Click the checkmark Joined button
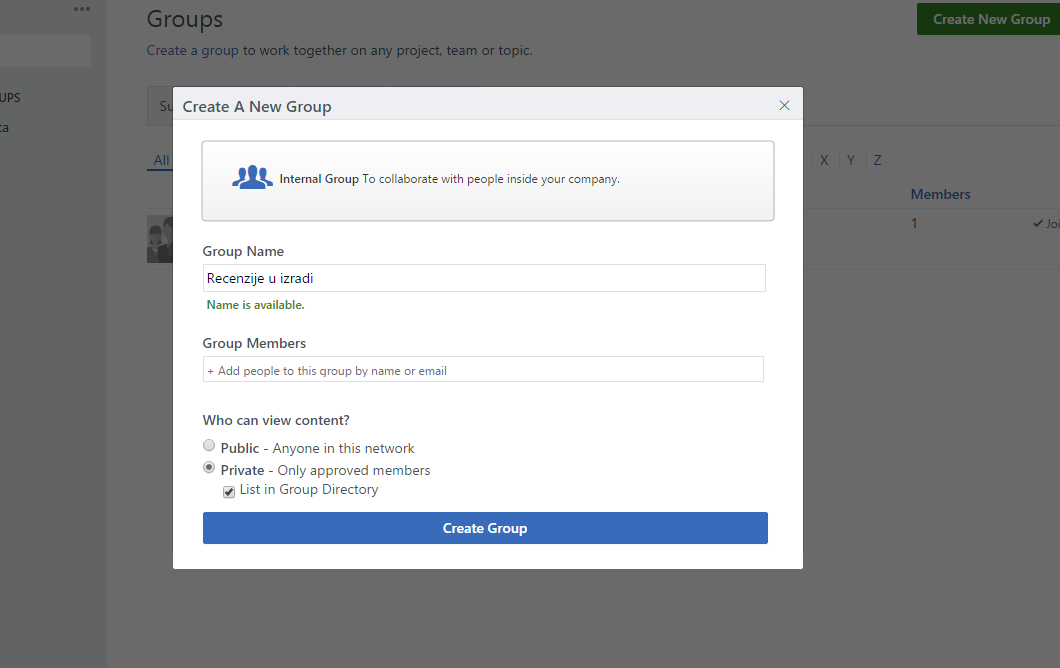The image size is (1060, 668). [x=1046, y=224]
